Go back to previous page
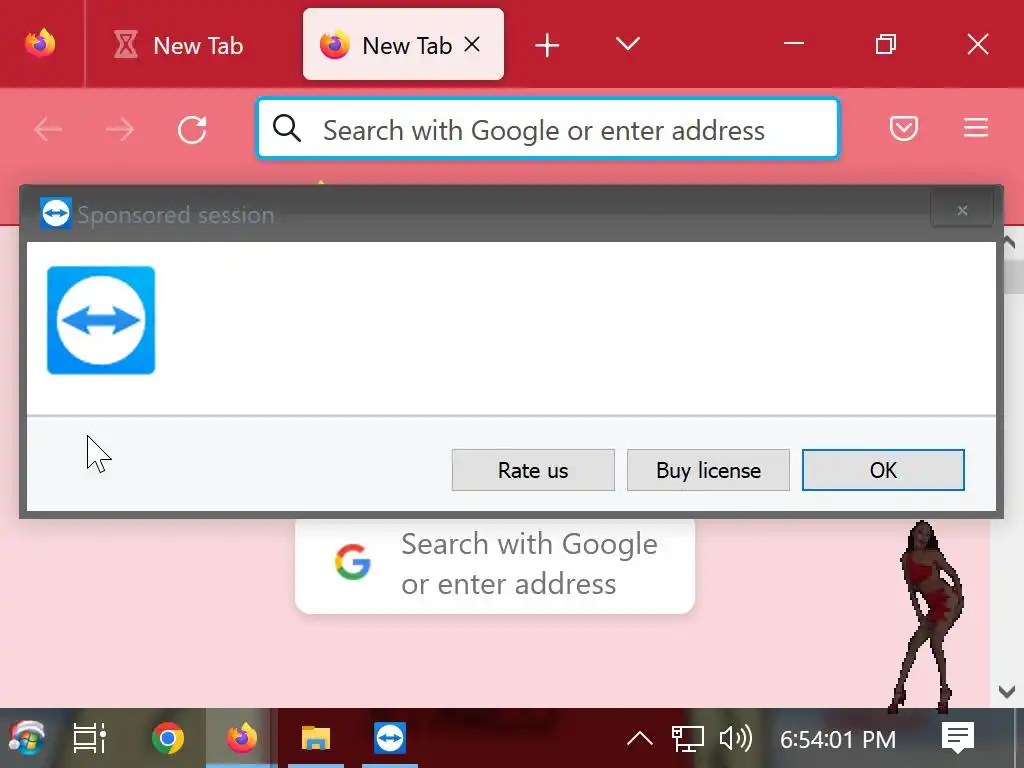The width and height of the screenshot is (1024, 768). (48, 129)
